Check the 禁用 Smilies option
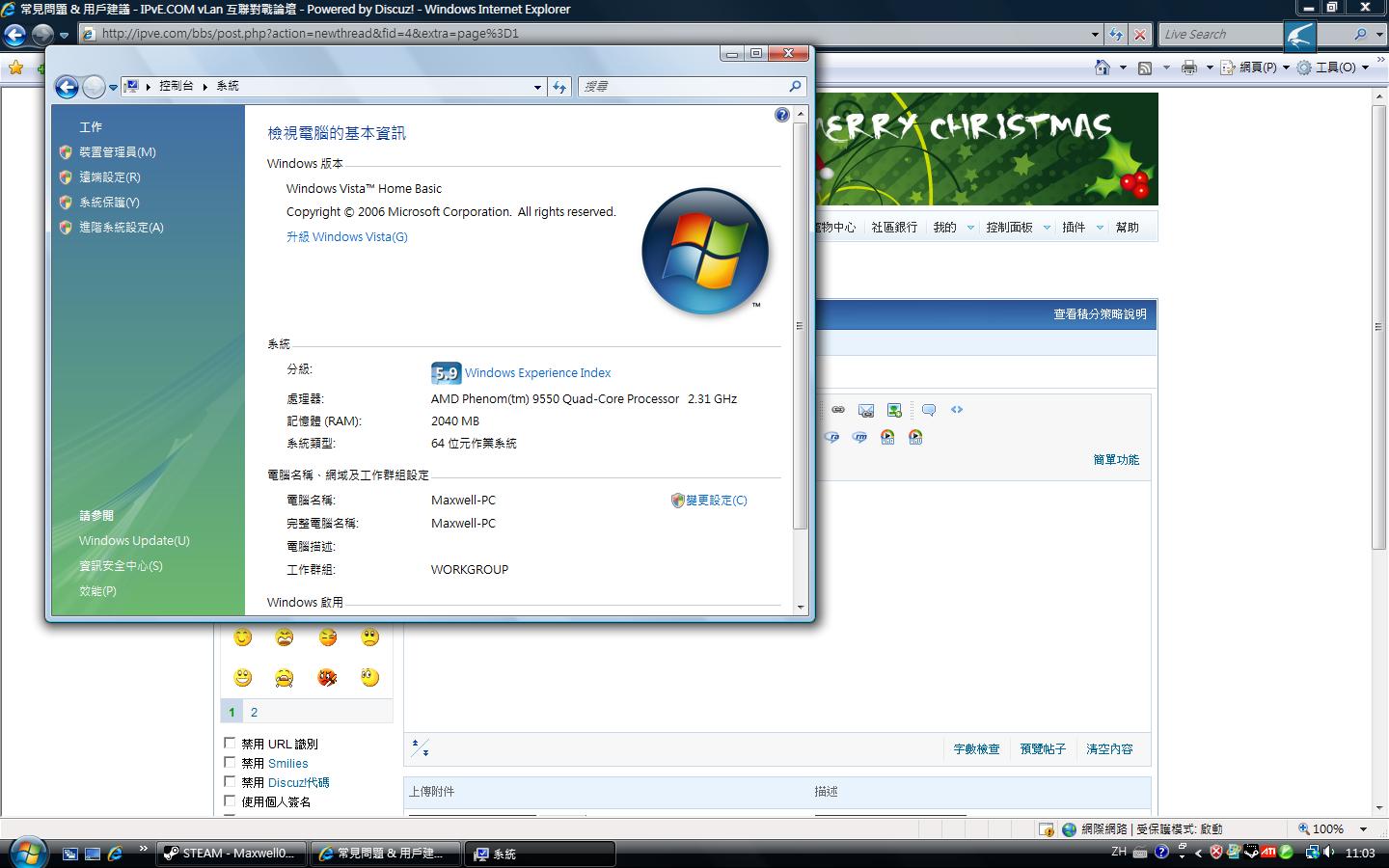 pos(230,762)
